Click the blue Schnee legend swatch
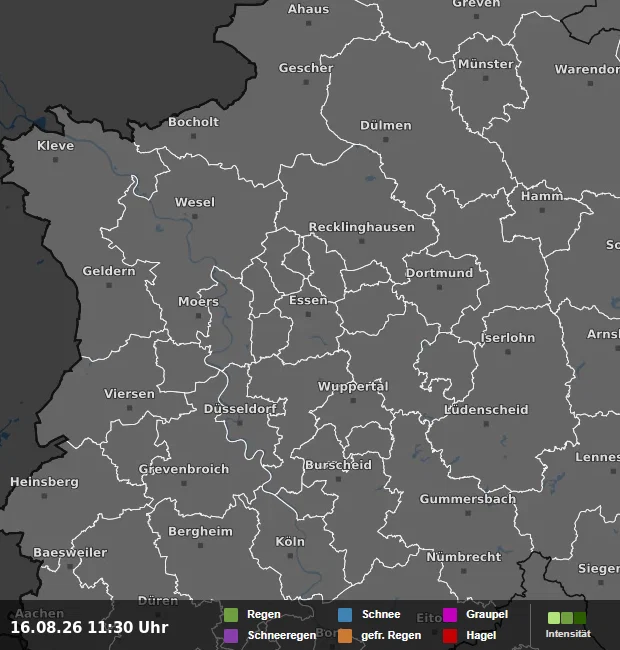 tap(345, 615)
